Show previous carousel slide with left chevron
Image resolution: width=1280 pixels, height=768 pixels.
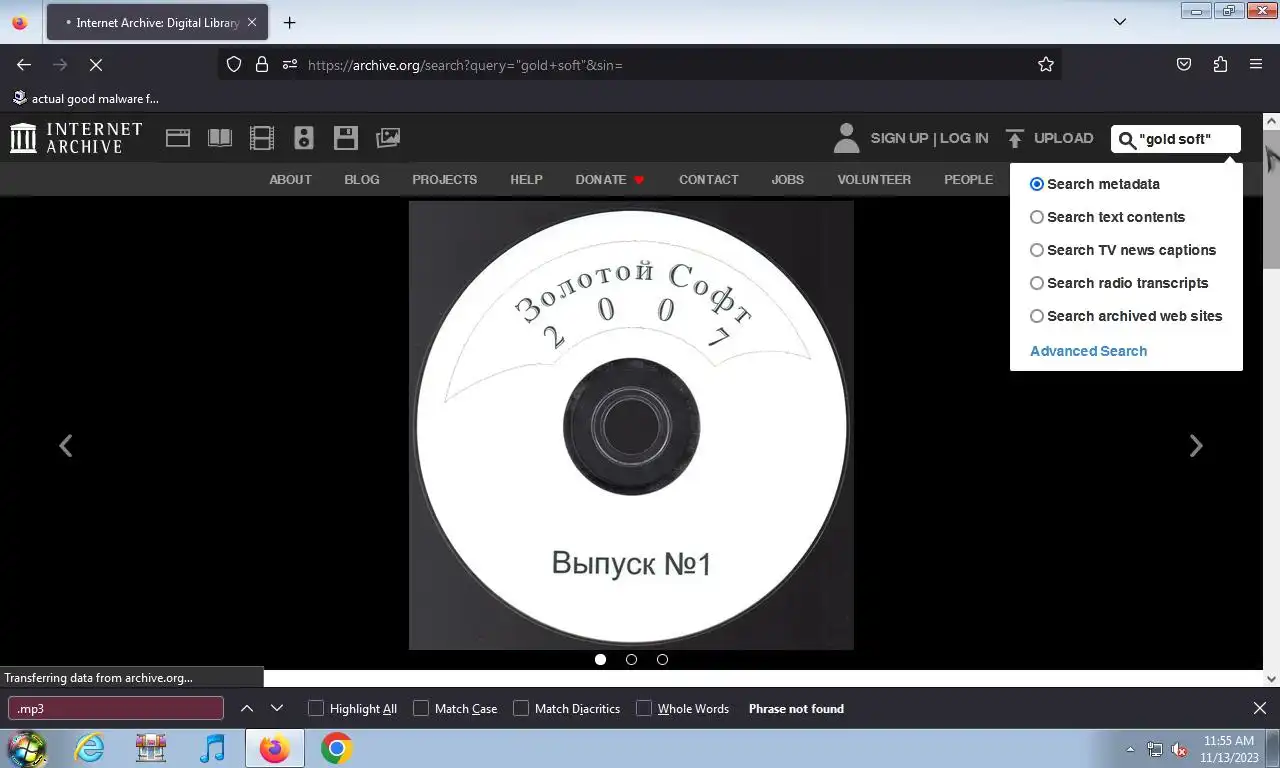66,446
